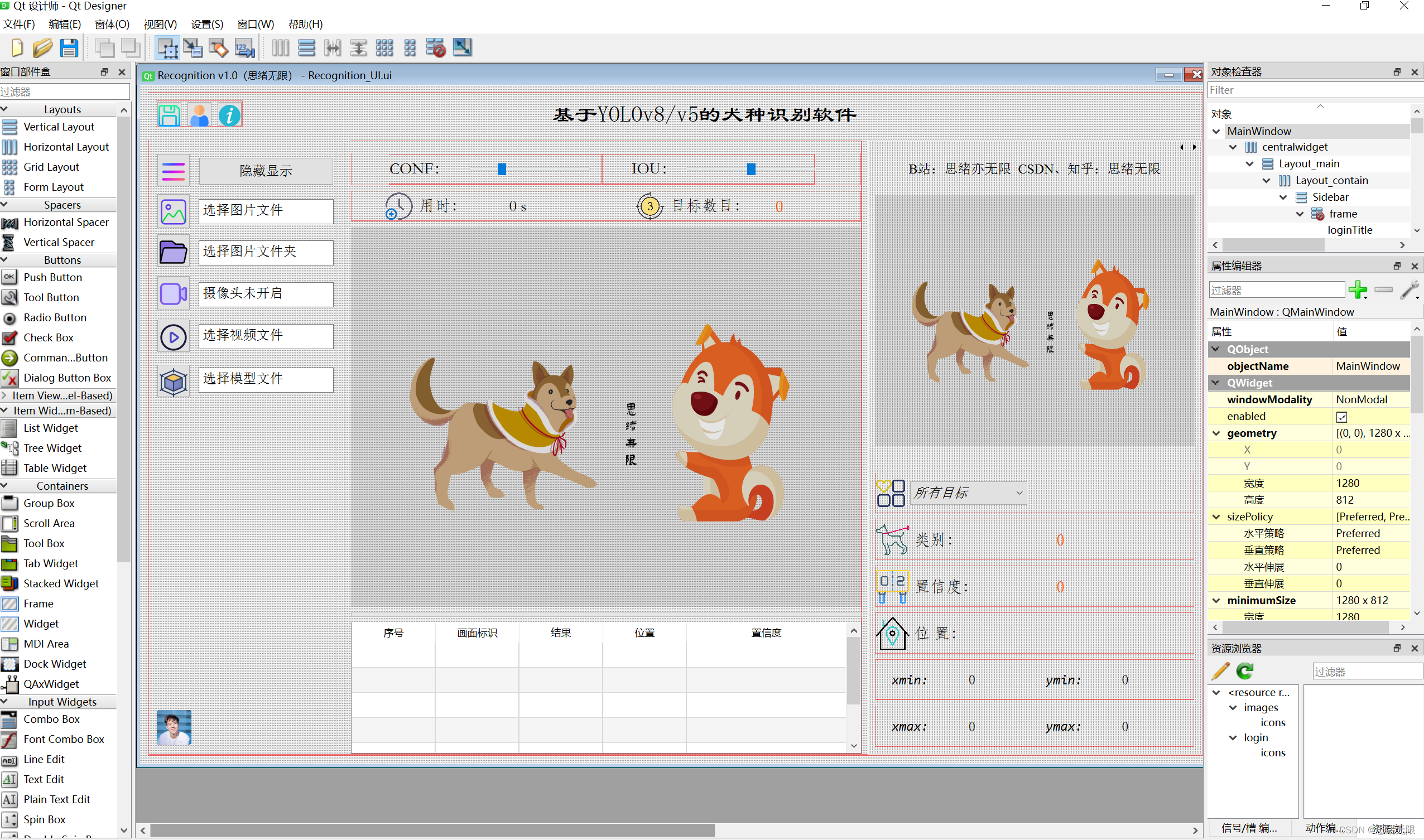The image size is (1424, 840).
Task: Open the 窗体(O) menu
Action: (x=112, y=25)
